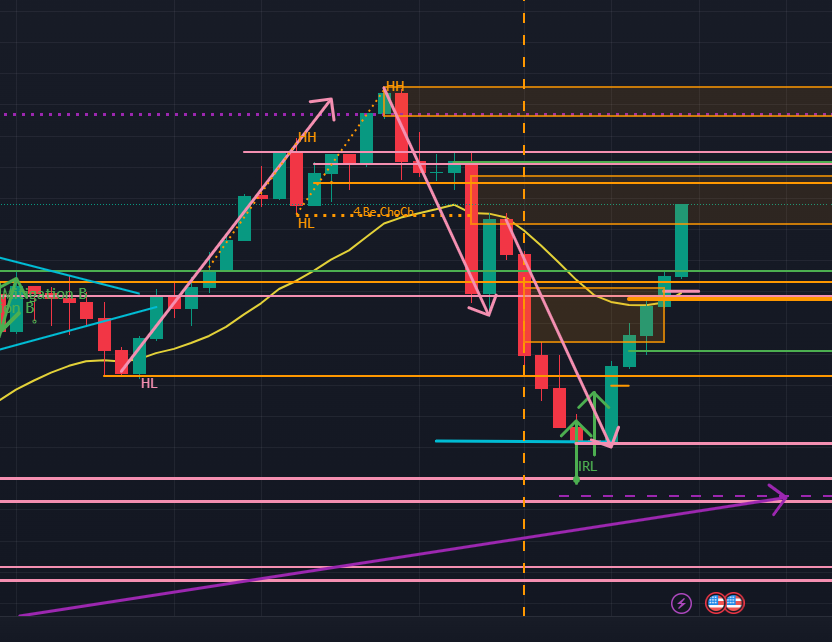Open the rightmost US flag economic event
This screenshot has height=642, width=832.
tap(734, 603)
